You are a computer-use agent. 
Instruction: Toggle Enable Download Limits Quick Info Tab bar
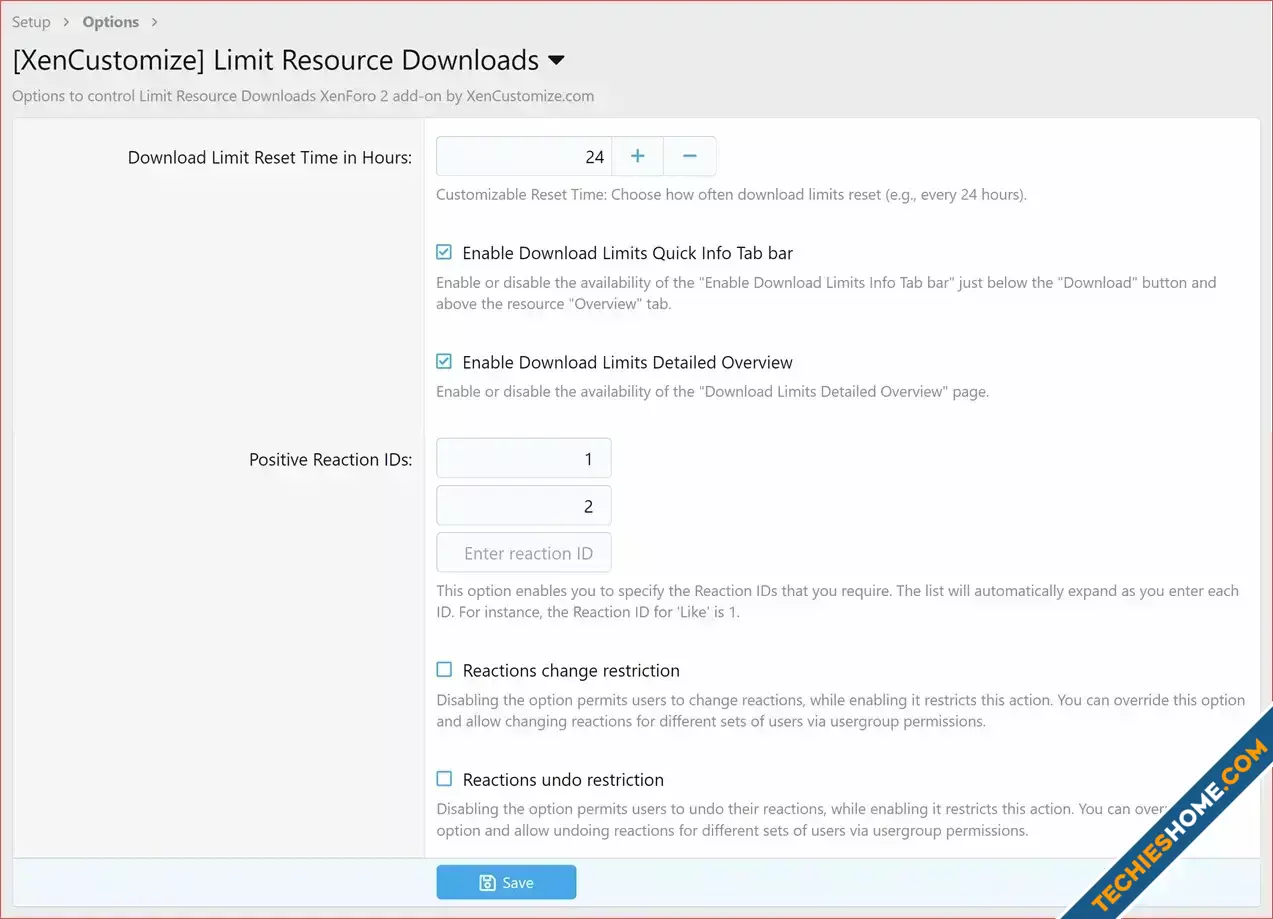[444, 253]
